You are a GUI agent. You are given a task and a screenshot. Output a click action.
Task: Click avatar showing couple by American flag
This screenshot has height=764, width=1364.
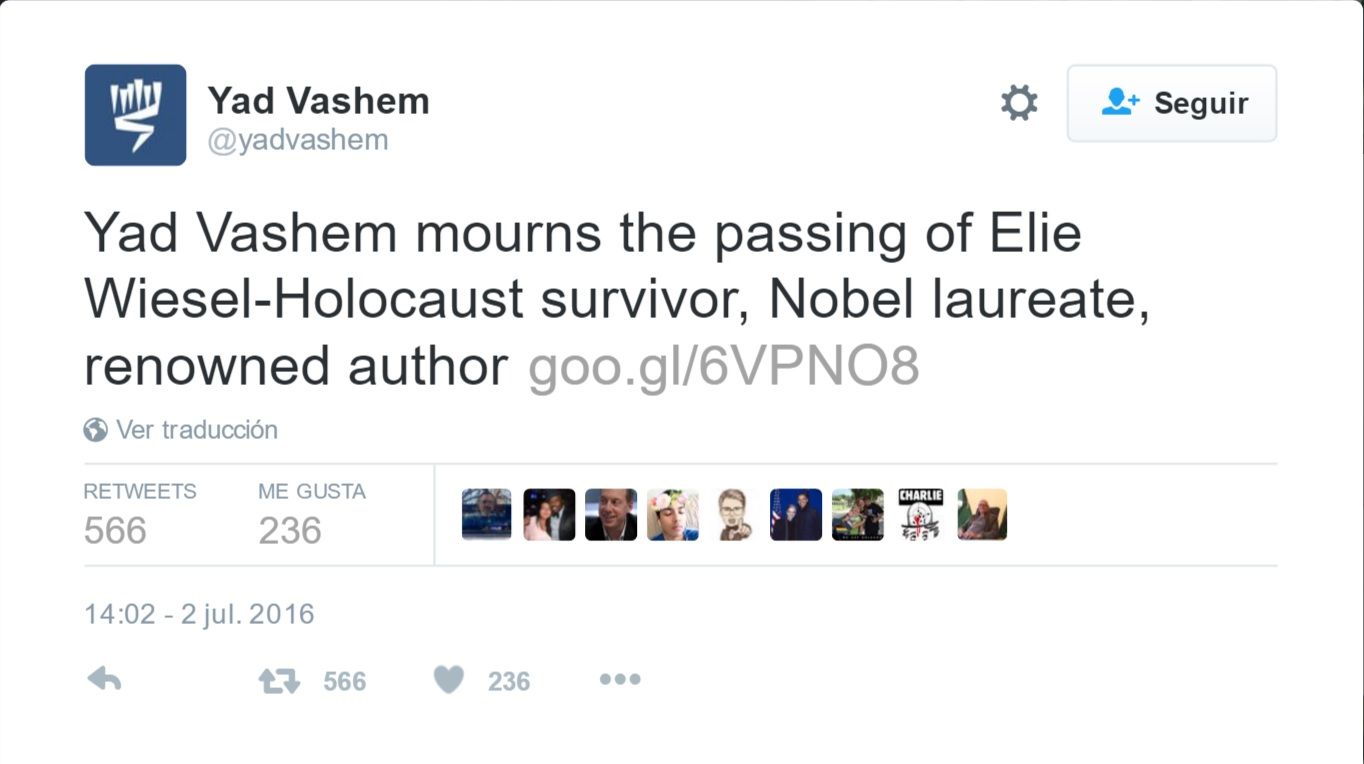(796, 515)
